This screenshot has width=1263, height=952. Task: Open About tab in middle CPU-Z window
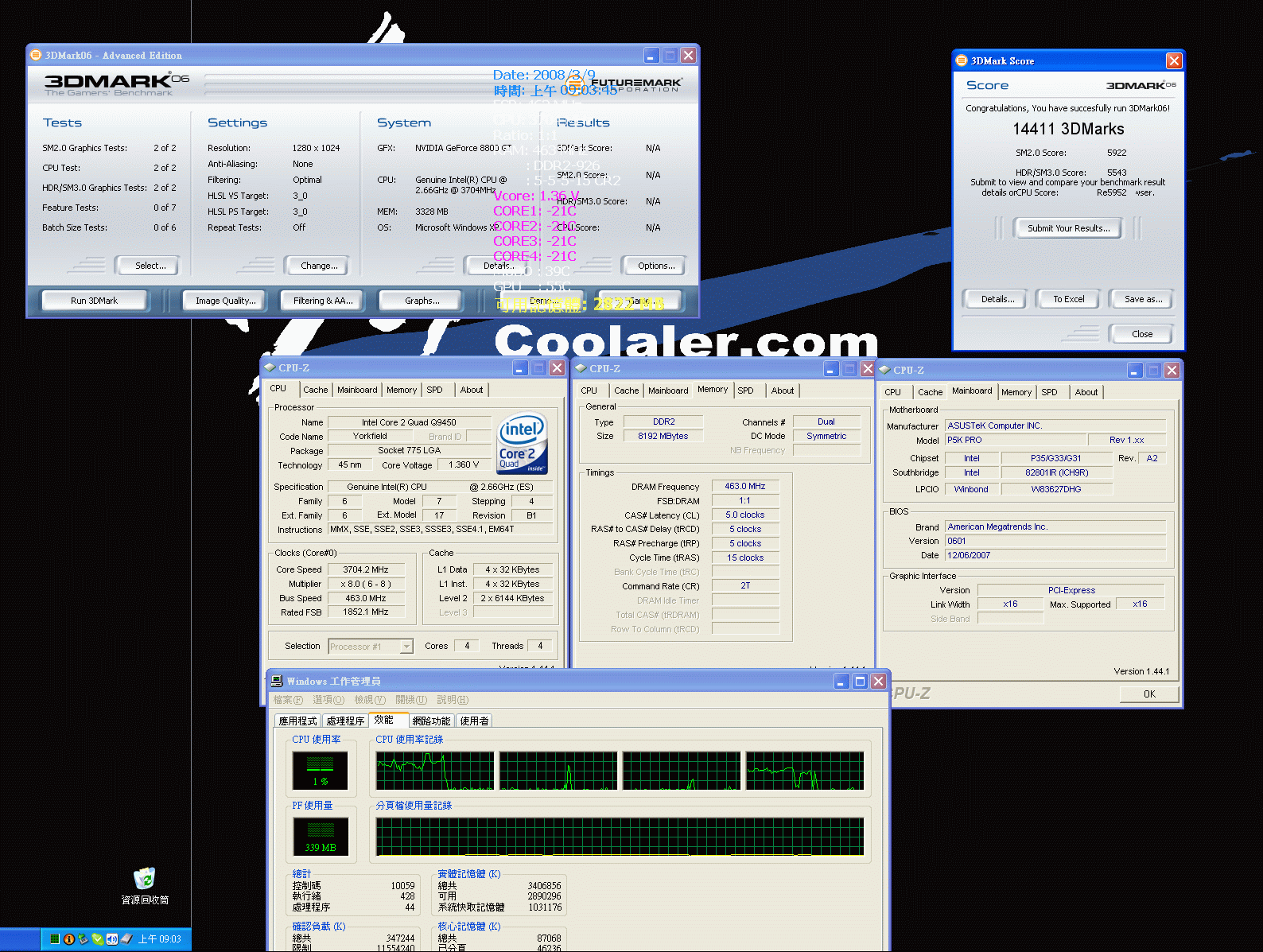coord(783,391)
